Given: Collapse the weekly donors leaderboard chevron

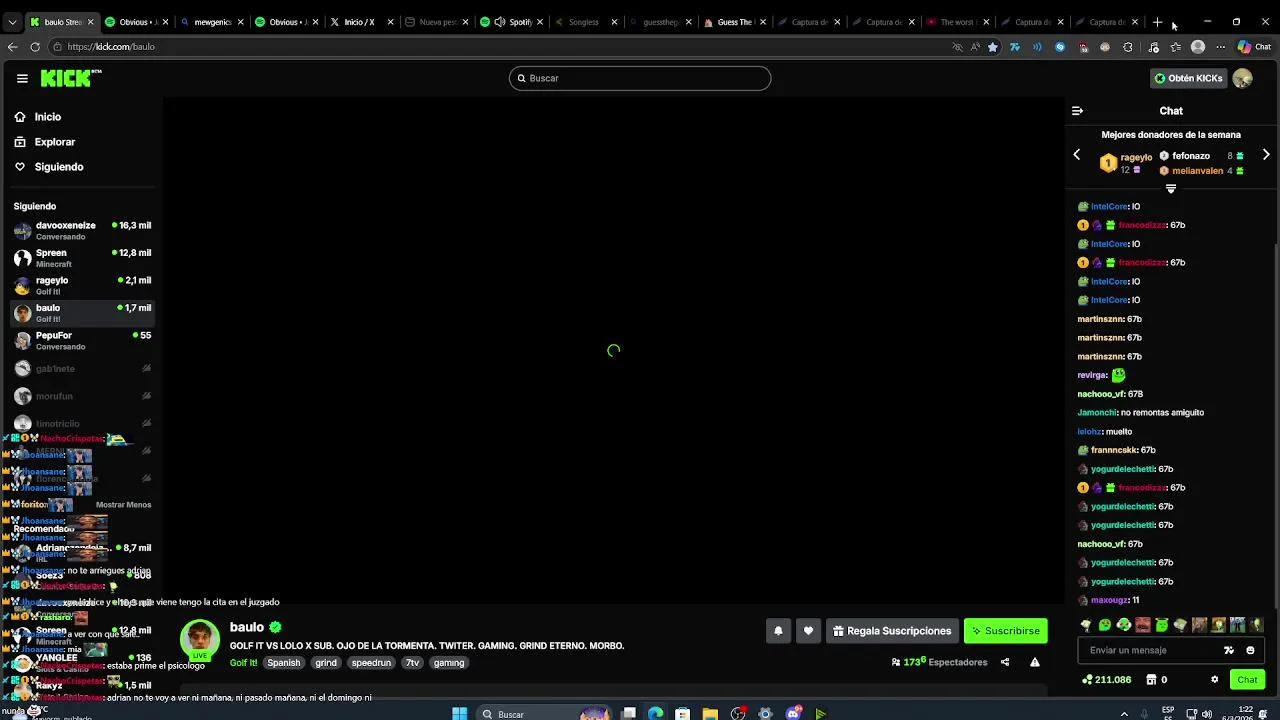Looking at the screenshot, I should [x=1171, y=188].
